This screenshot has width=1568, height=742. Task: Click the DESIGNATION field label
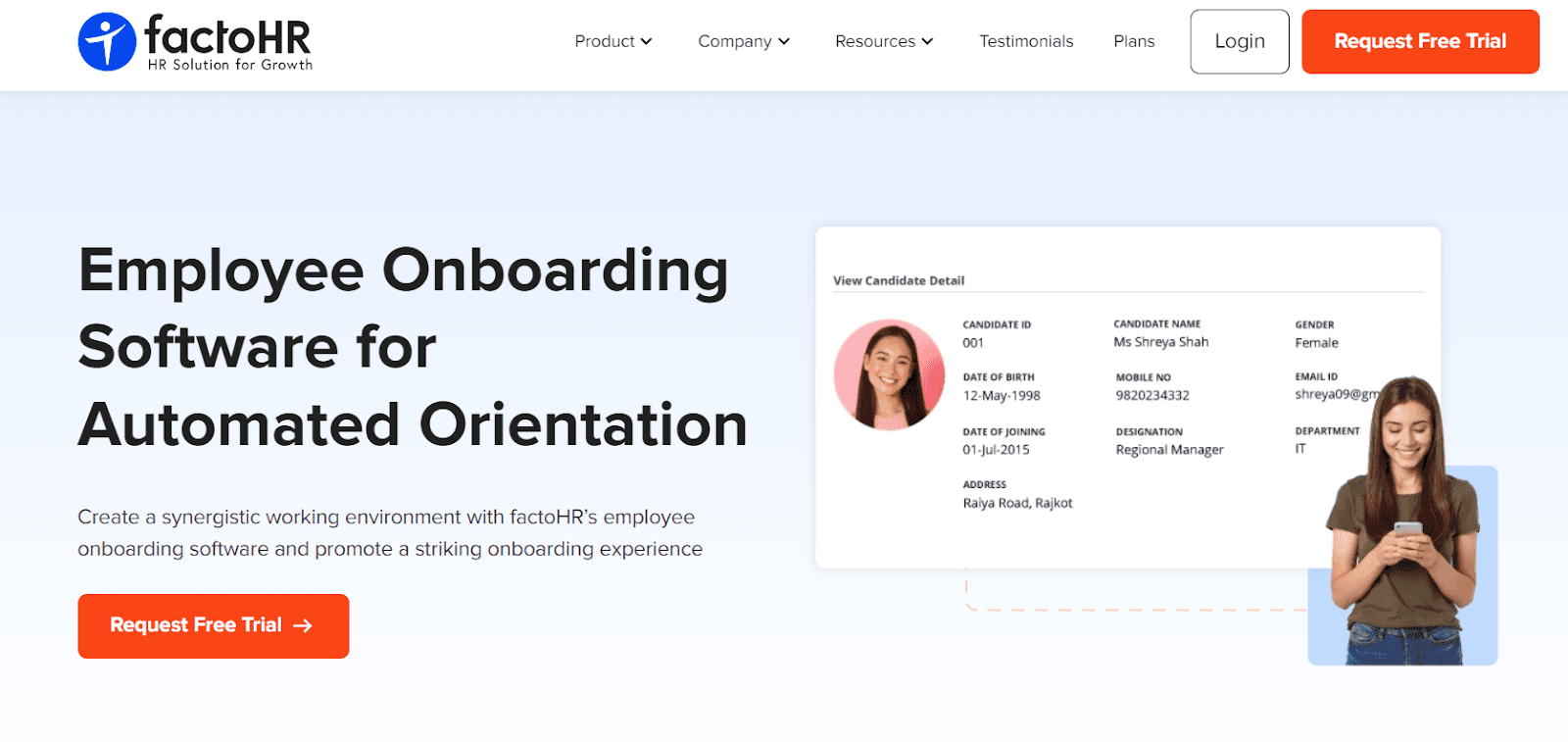(x=1149, y=432)
